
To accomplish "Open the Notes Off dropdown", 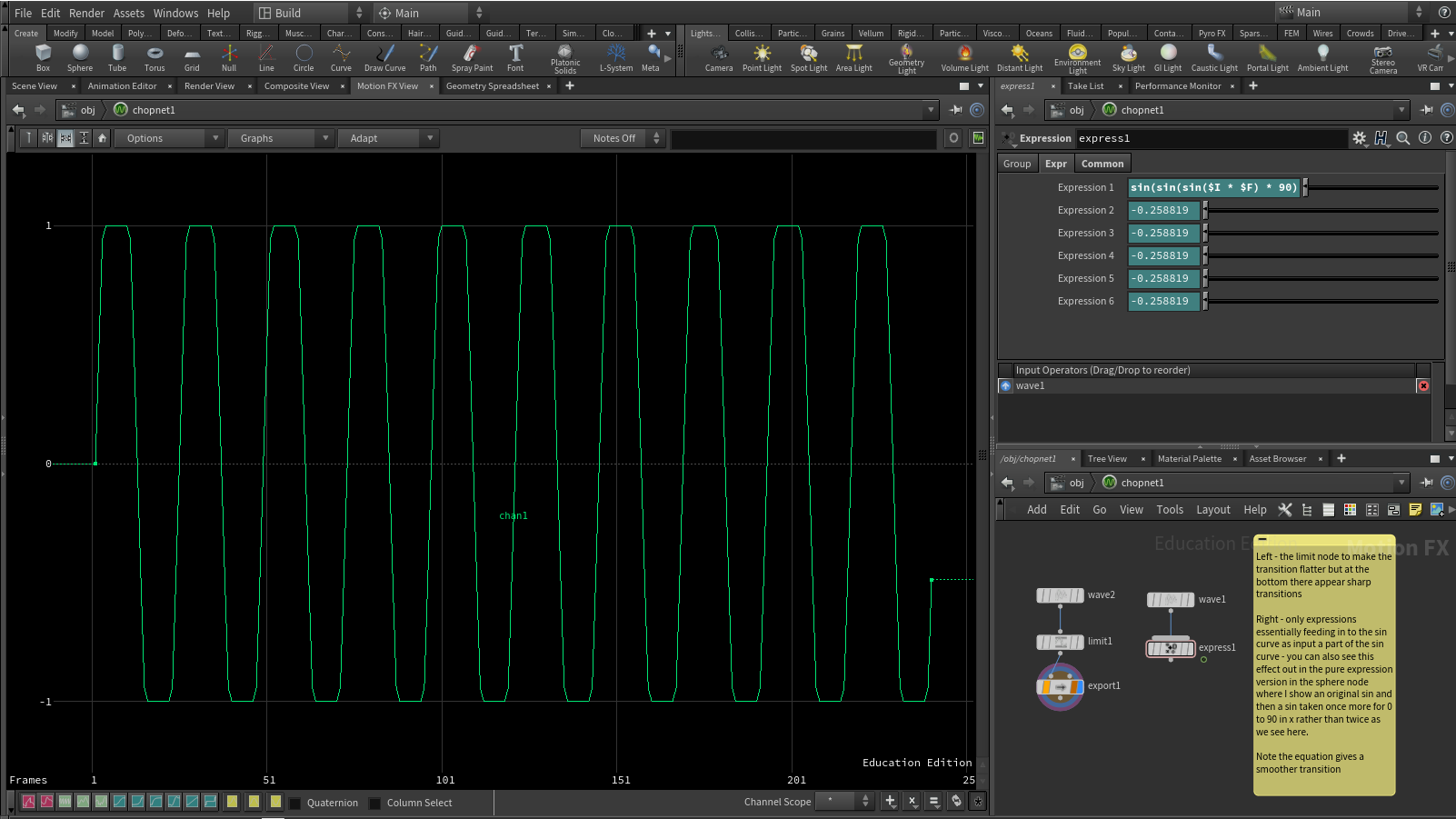I will (x=623, y=138).
